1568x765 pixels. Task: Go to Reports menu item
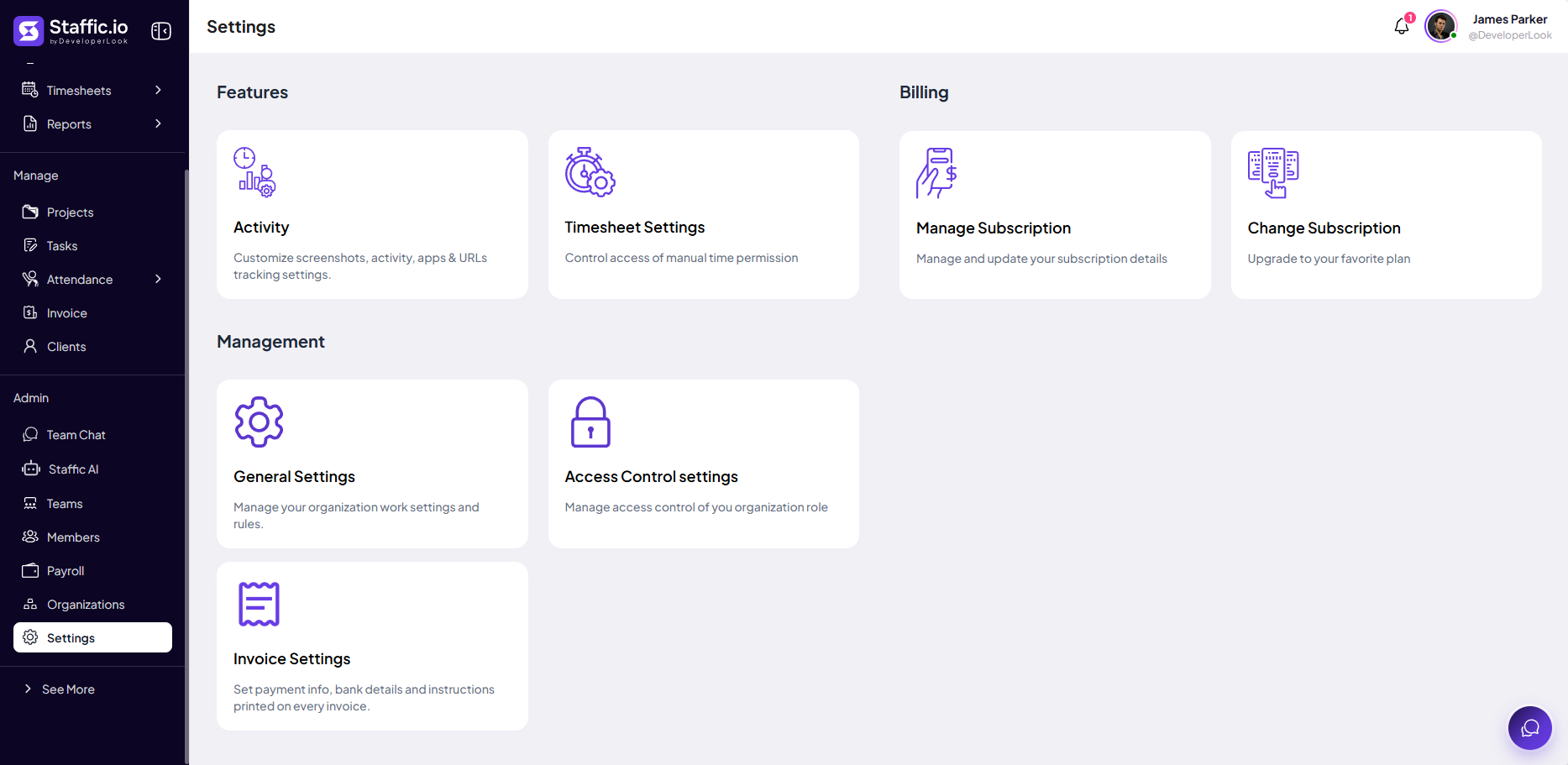[92, 123]
